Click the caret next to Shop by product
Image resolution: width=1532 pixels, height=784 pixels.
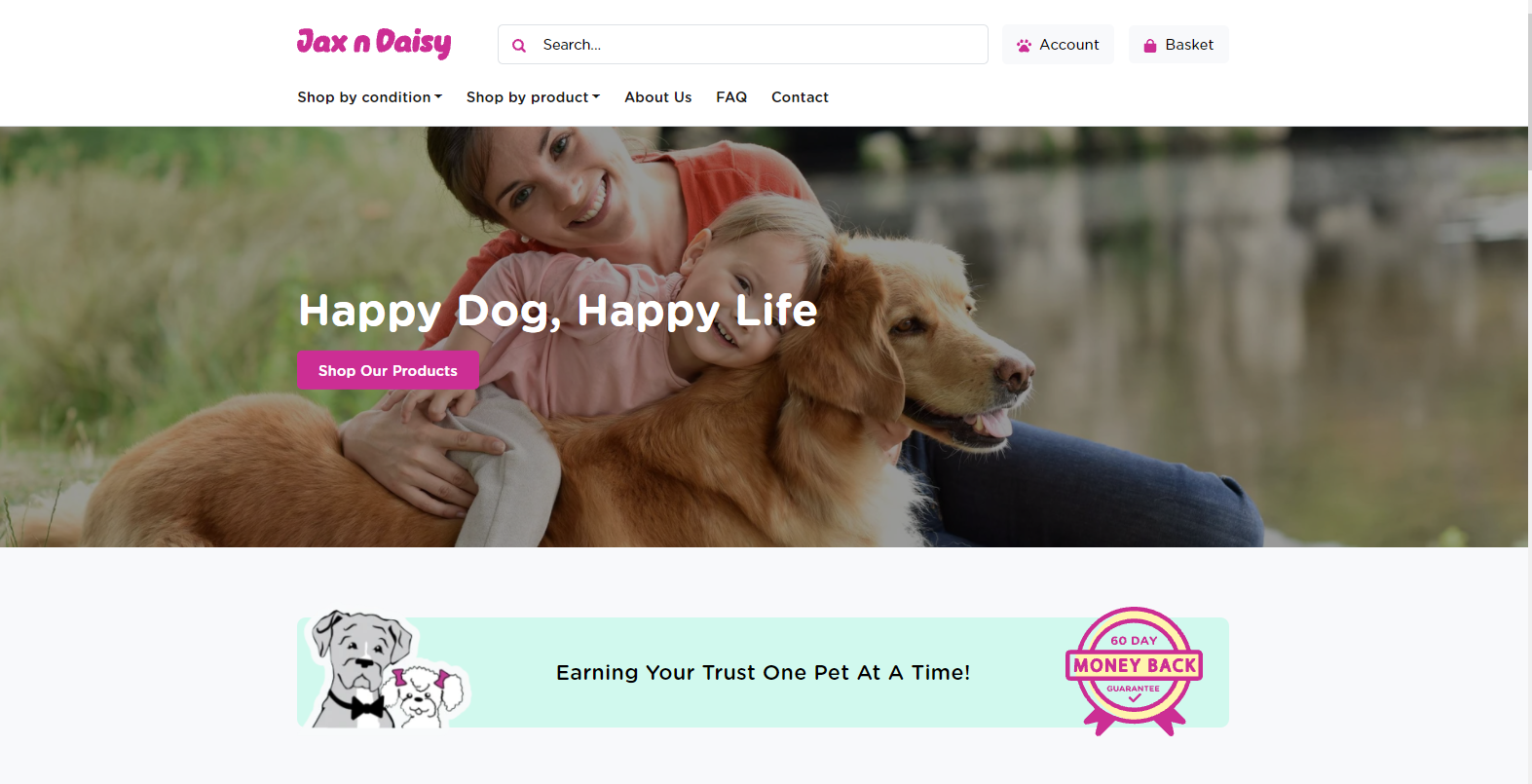596,96
